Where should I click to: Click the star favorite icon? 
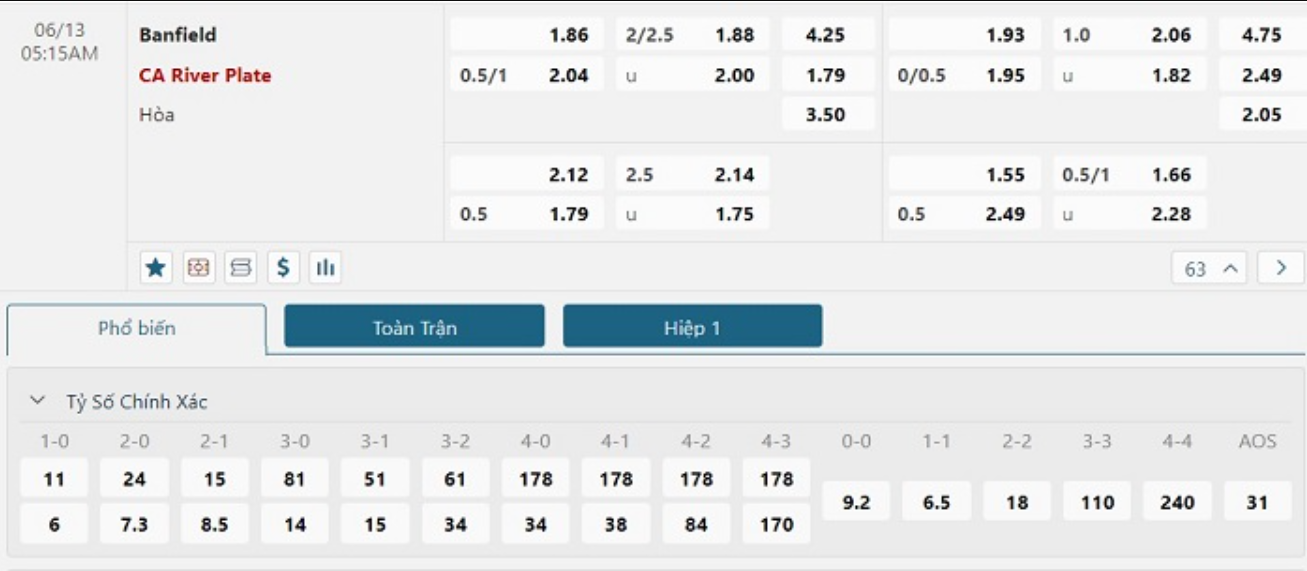tap(155, 267)
